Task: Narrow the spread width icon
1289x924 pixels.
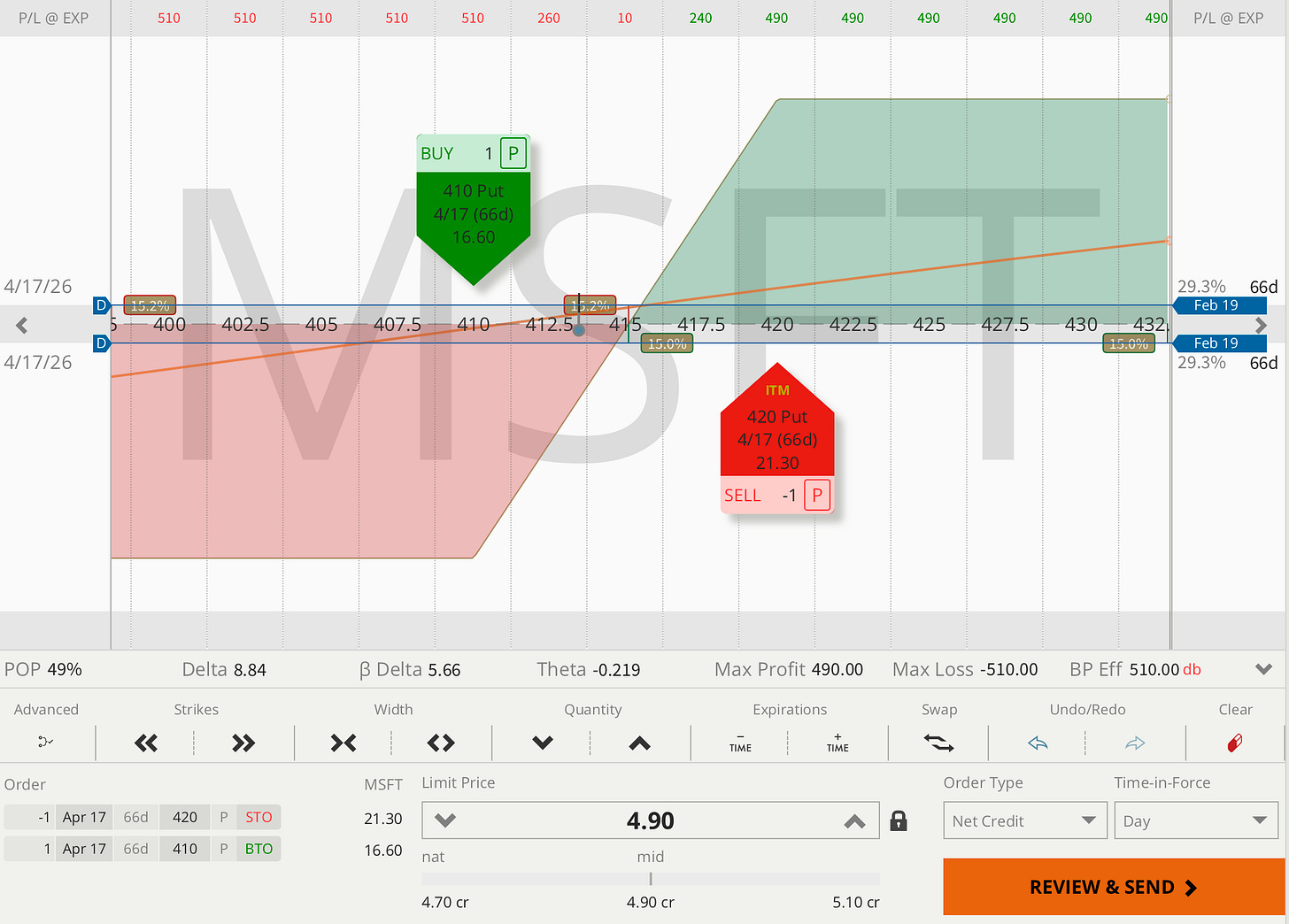Action: click(x=343, y=743)
